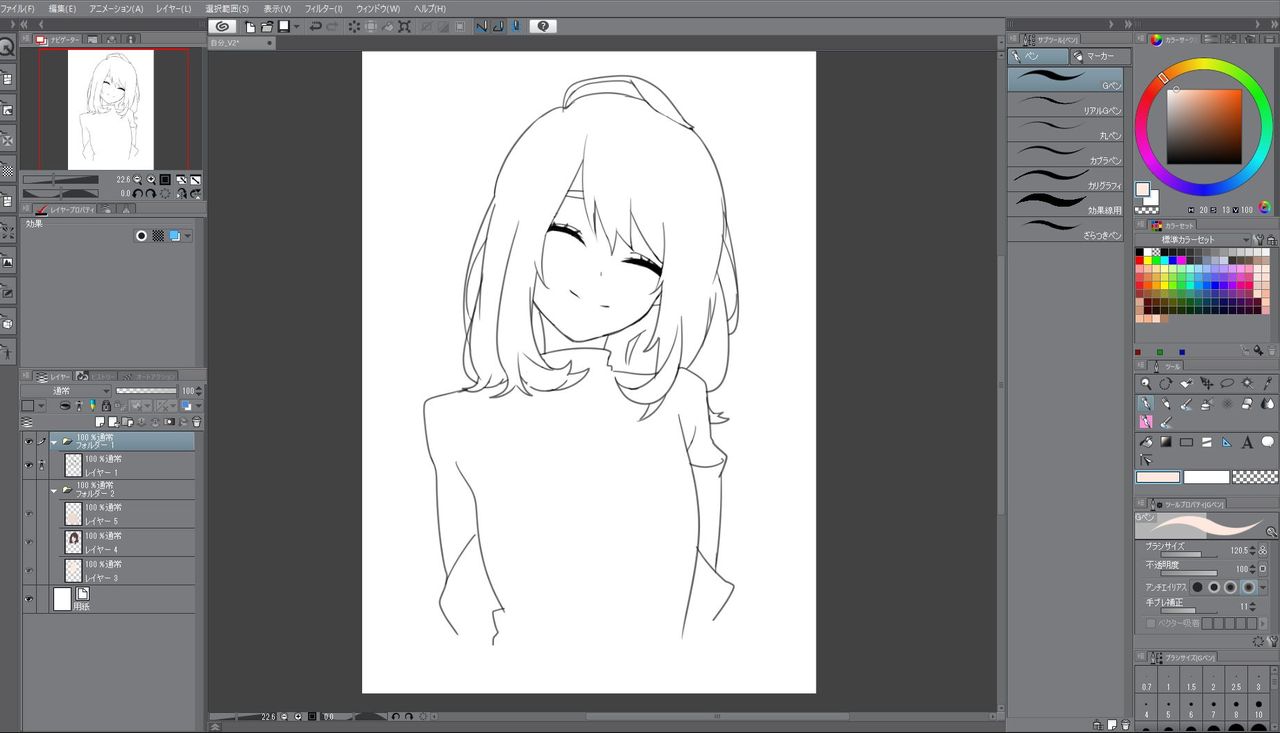Rotate left in the Navigator panel
The width and height of the screenshot is (1280, 733).
pos(138,193)
